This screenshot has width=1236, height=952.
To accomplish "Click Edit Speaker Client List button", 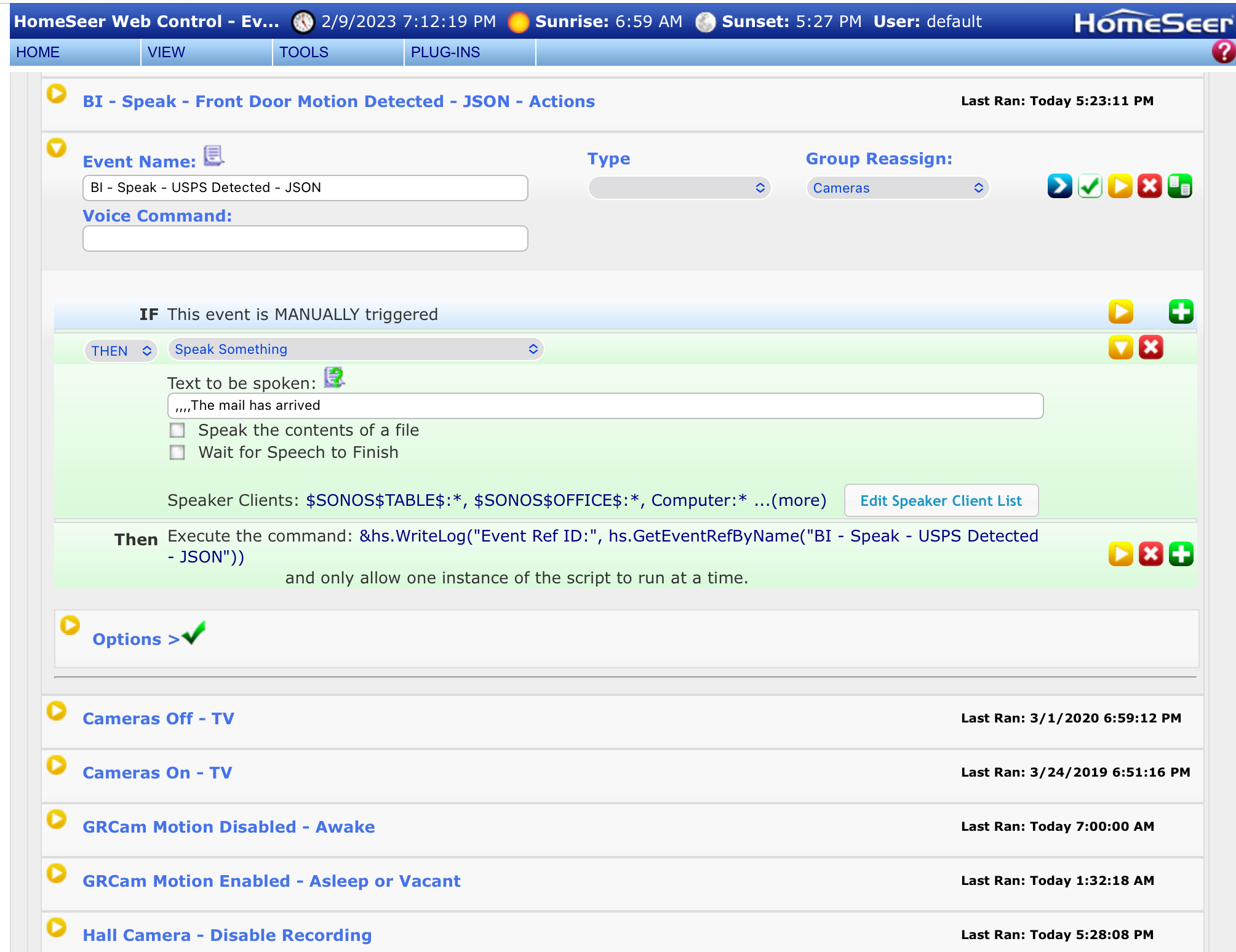I will pos(940,501).
